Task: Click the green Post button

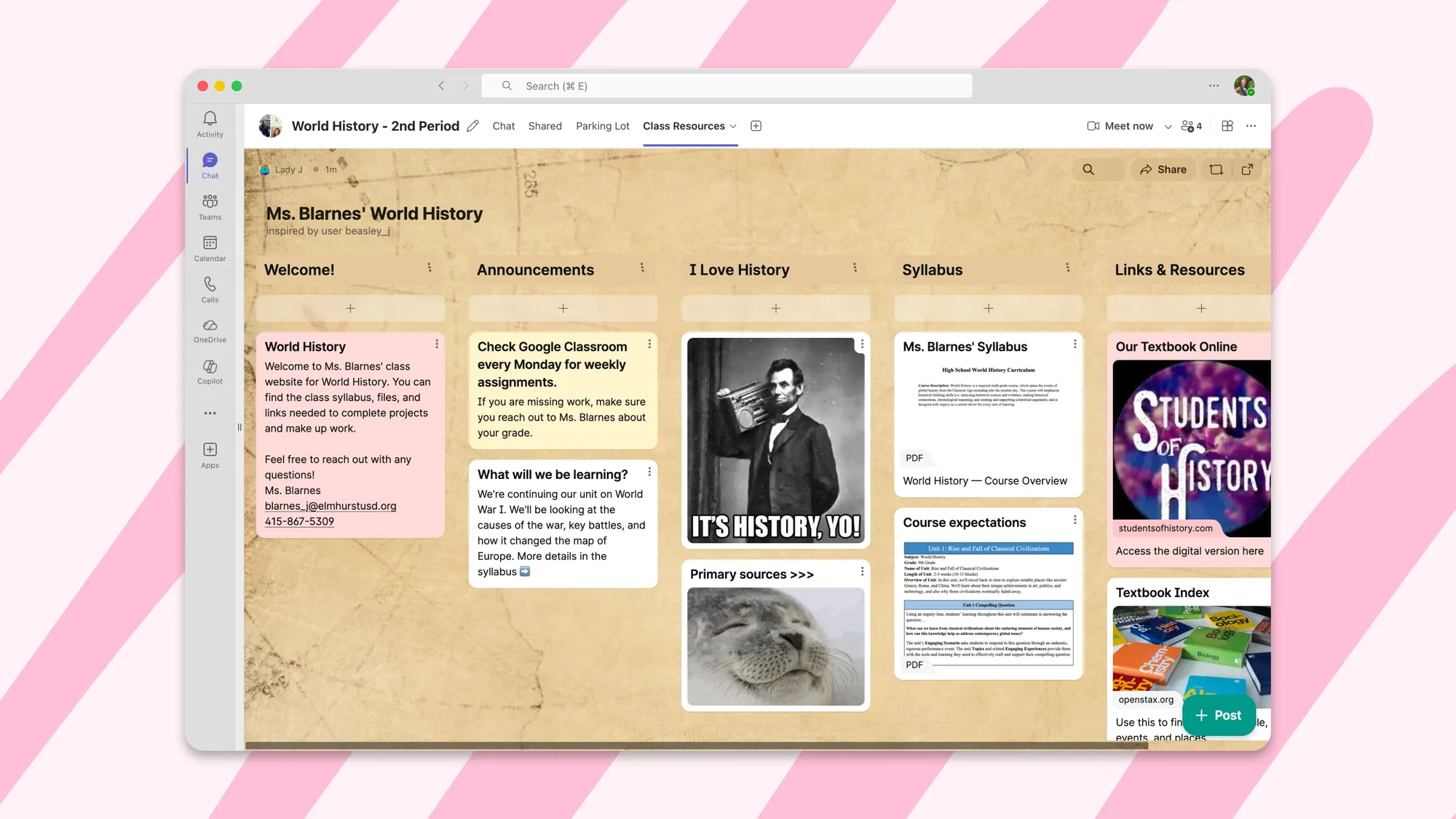Action: pos(1218,716)
